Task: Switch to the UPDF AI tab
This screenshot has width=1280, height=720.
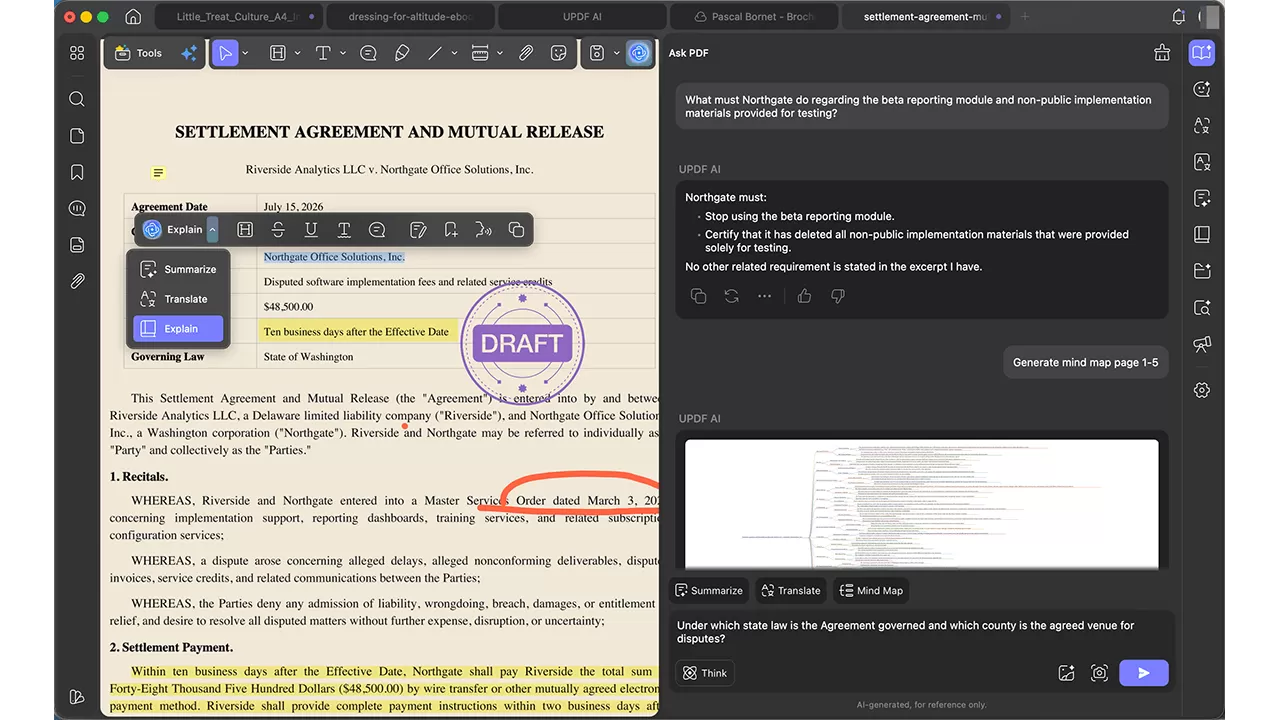Action: point(582,17)
